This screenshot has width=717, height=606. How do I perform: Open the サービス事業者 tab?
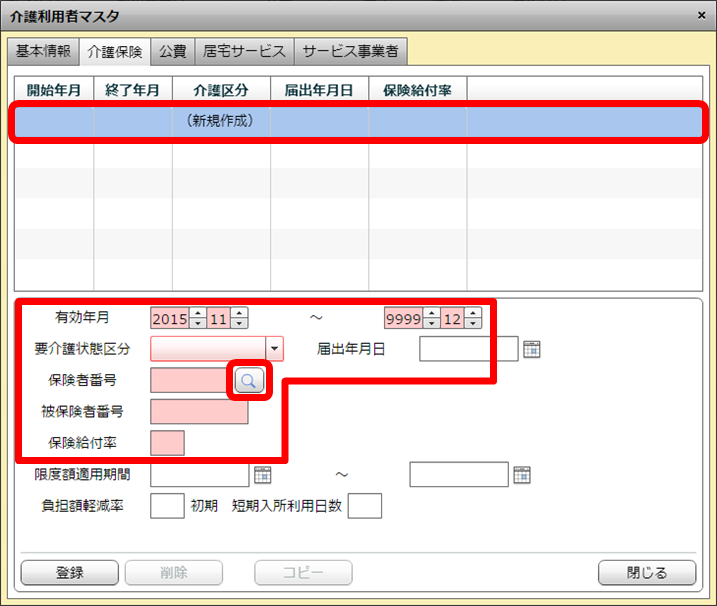point(351,51)
